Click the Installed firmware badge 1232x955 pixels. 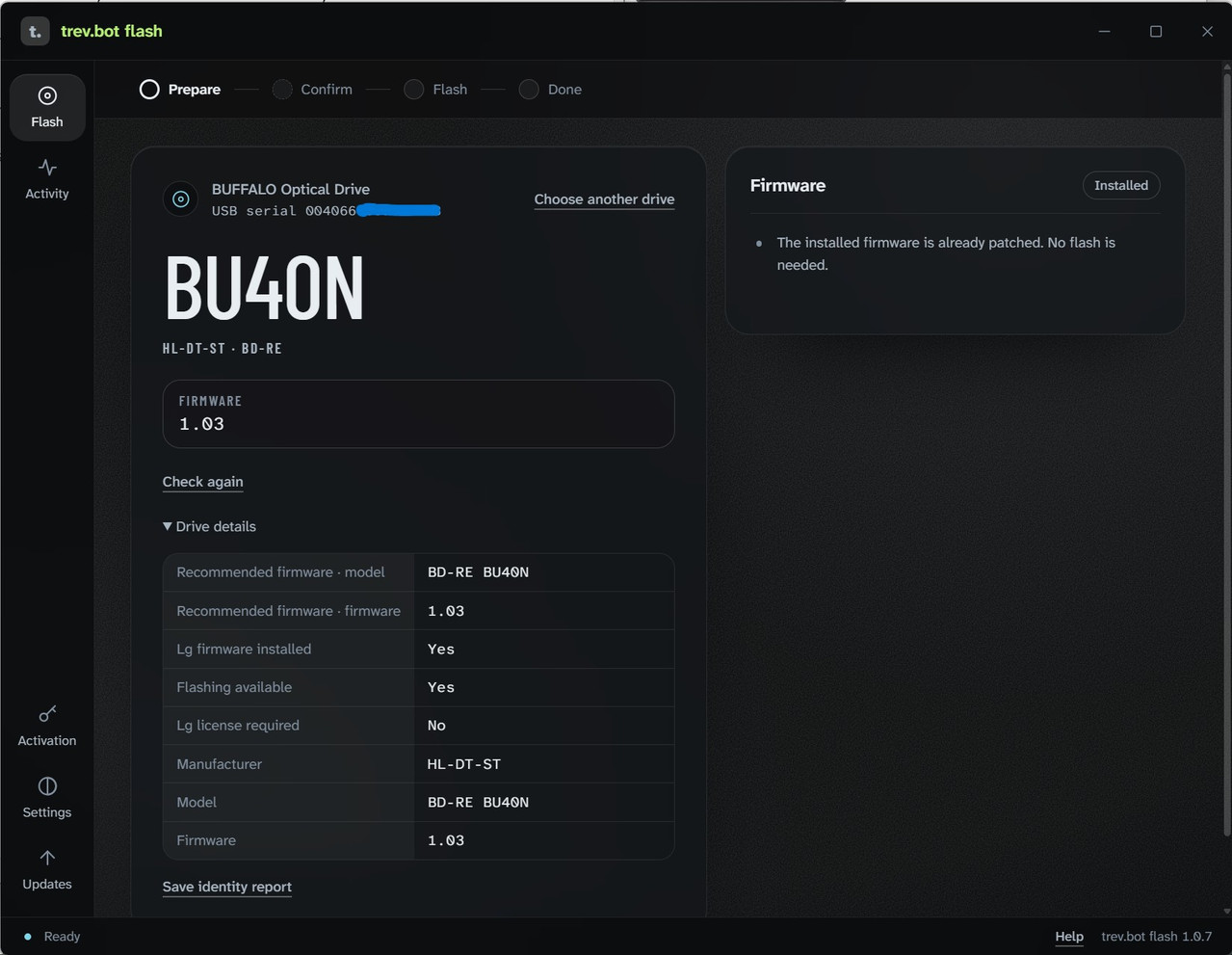pyautogui.click(x=1121, y=185)
